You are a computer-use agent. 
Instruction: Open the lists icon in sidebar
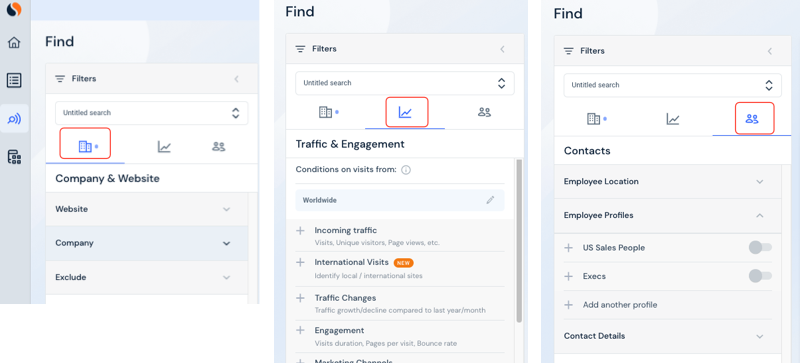(x=14, y=80)
